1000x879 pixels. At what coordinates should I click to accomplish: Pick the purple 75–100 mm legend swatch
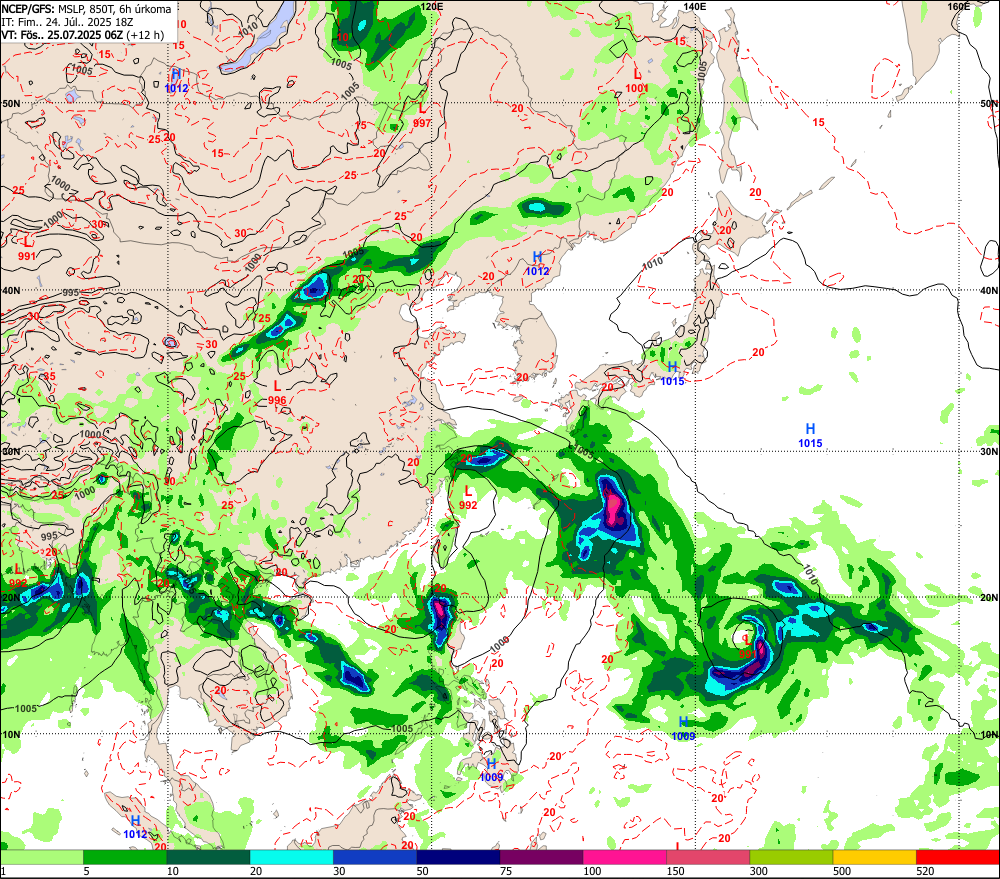coord(541,857)
